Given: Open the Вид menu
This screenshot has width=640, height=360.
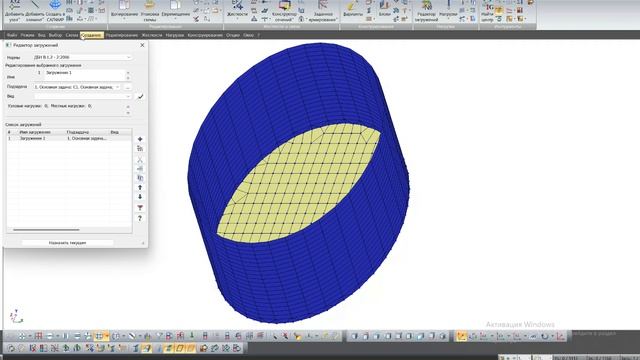Looking at the screenshot, I should (x=42, y=35).
